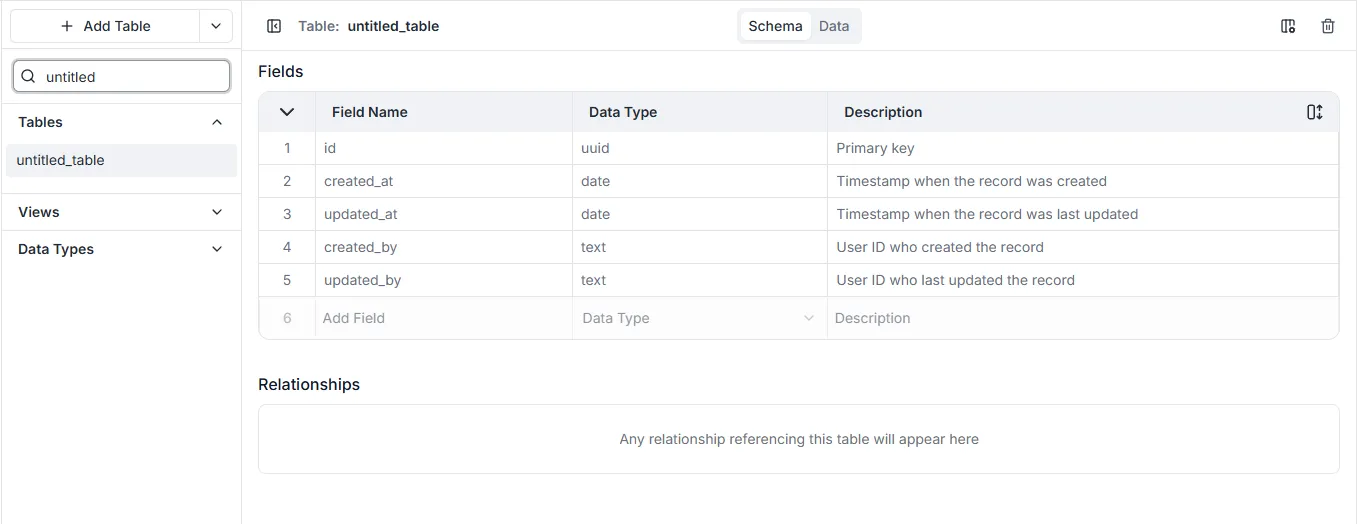Viewport: 1357px width, 524px height.
Task: Toggle the sidebar panel icon
Action: [x=274, y=26]
